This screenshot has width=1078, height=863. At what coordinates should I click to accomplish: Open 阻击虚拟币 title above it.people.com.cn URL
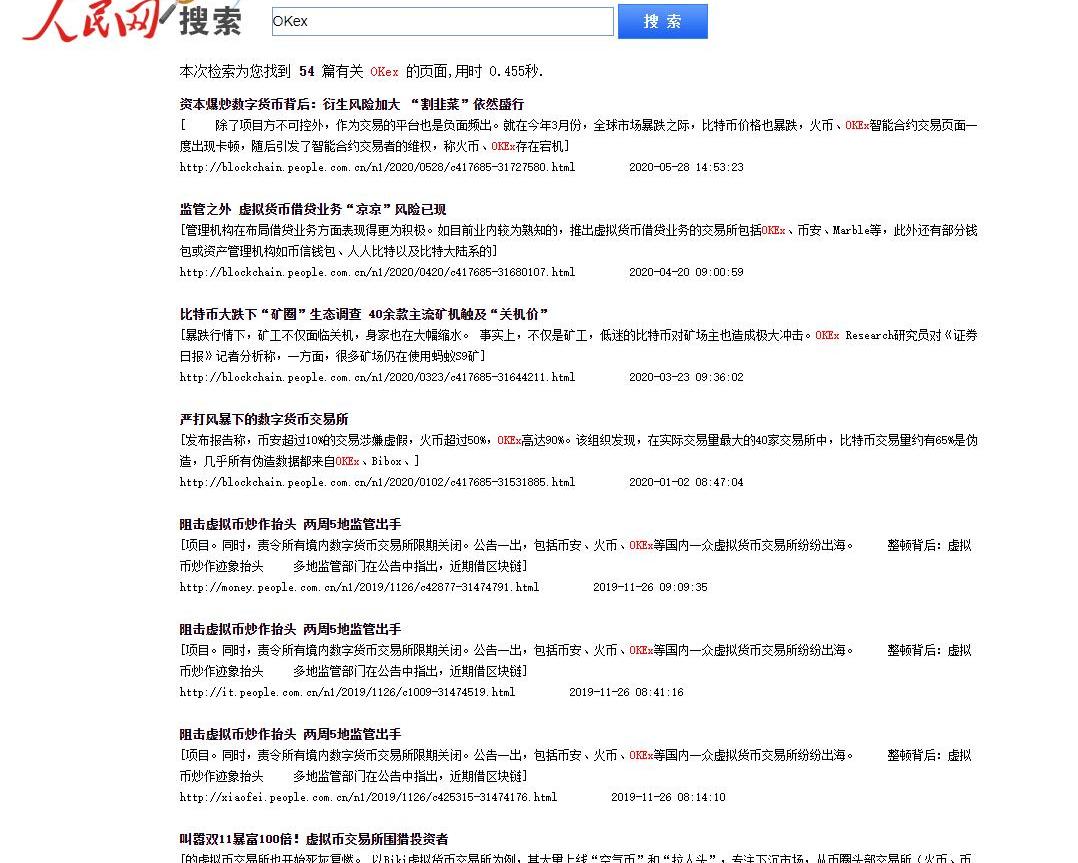(290, 629)
